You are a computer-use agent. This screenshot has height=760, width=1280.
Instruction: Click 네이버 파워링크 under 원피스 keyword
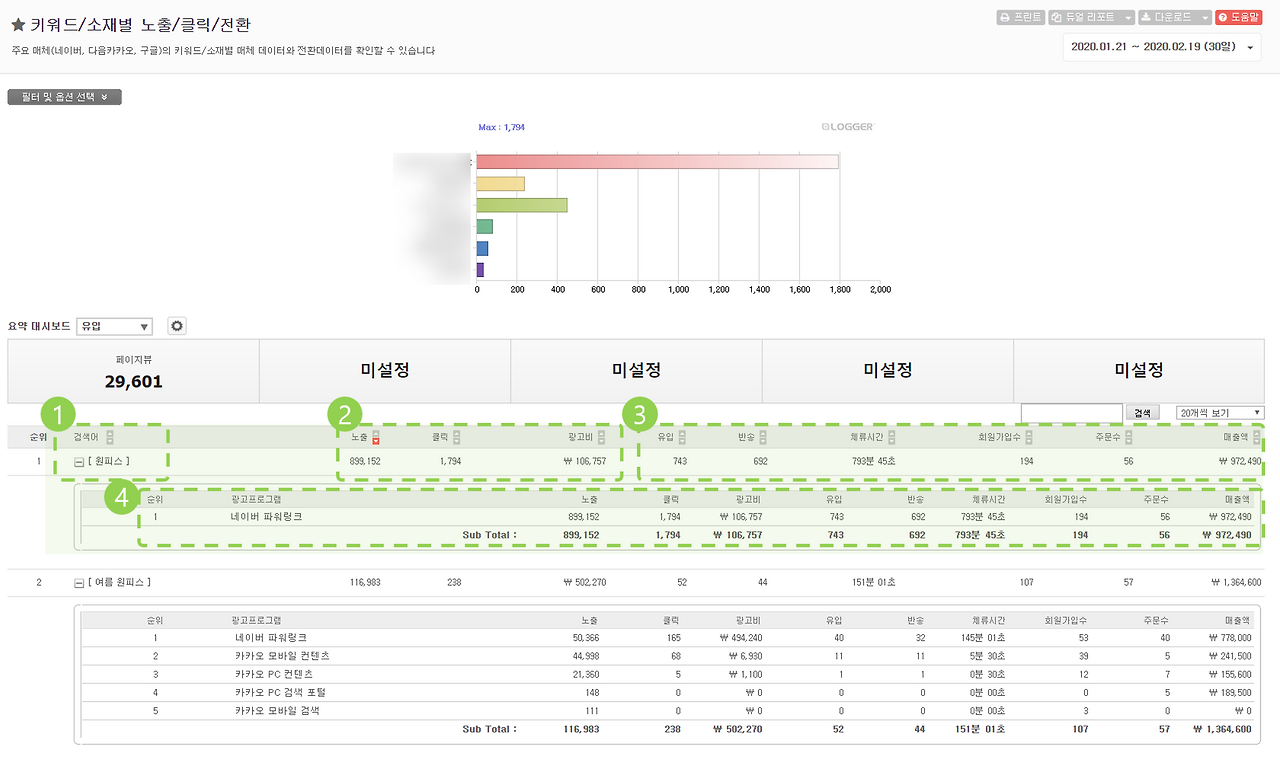(266, 517)
